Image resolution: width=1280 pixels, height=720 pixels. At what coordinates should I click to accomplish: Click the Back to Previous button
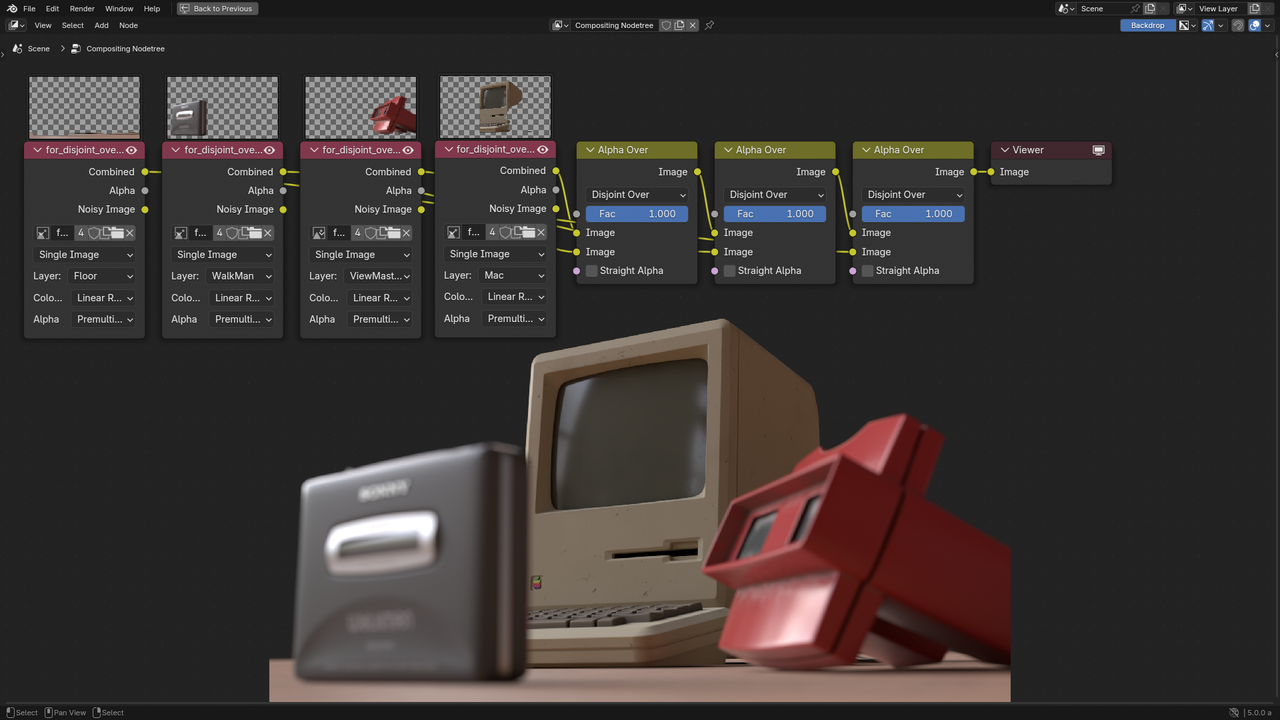point(217,8)
